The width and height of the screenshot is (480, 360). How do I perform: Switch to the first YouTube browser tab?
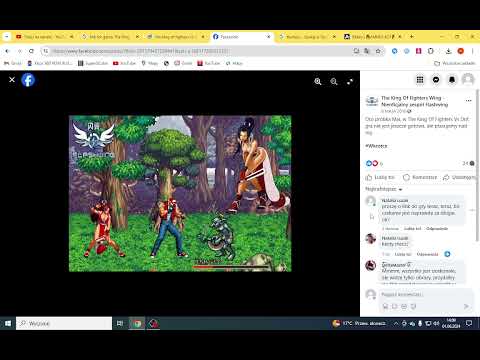[x=45, y=37]
